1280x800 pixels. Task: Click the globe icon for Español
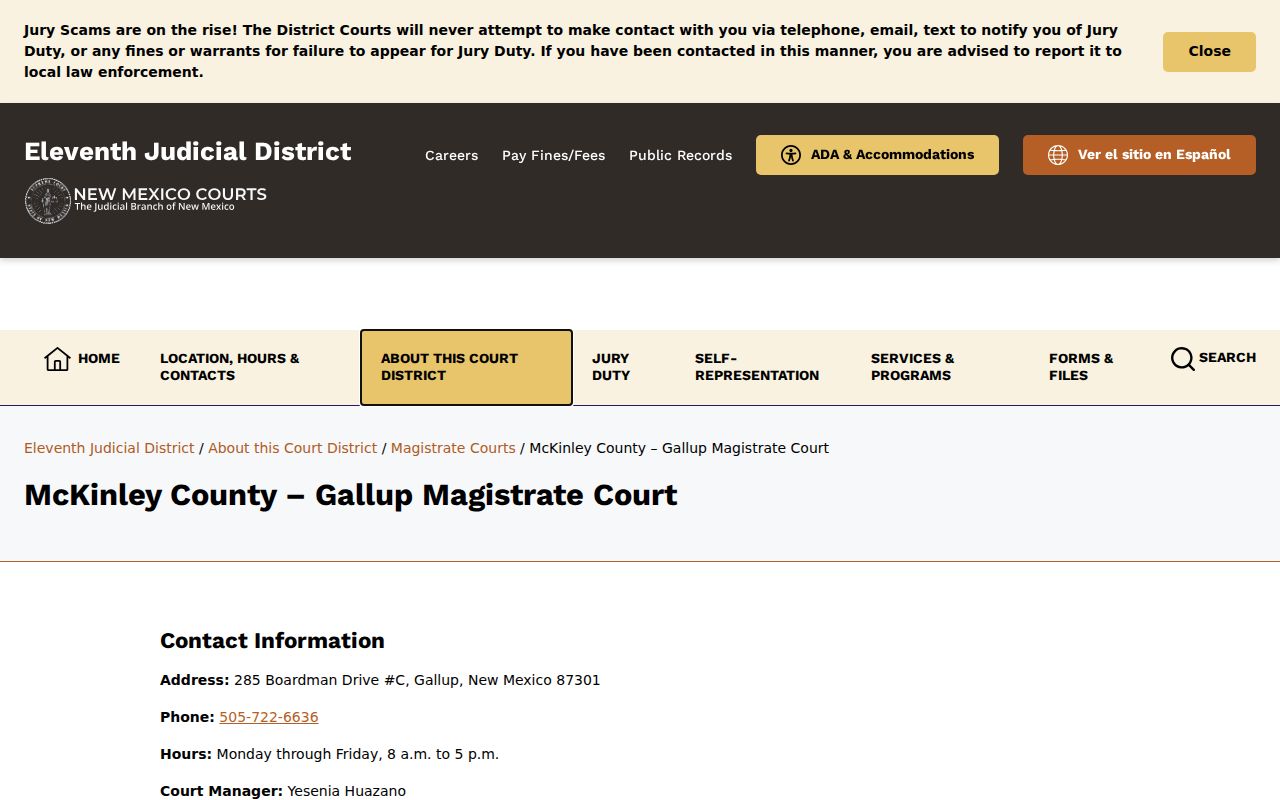[x=1058, y=155]
